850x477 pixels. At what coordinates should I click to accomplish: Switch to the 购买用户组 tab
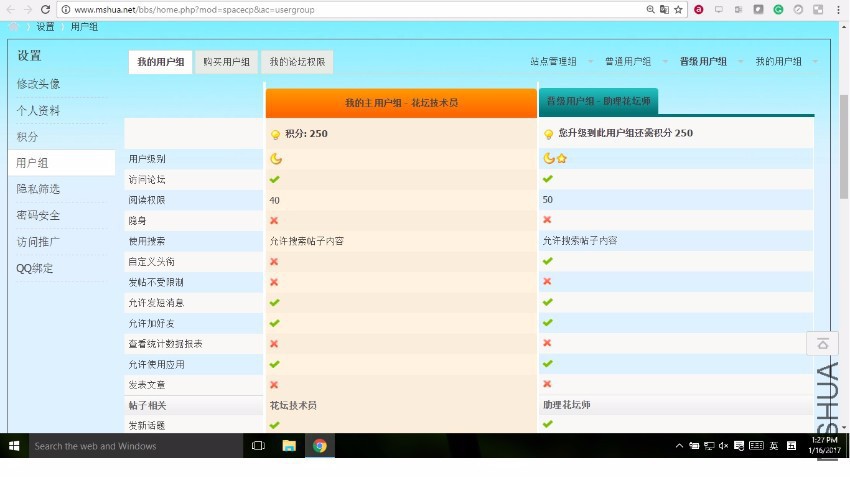226,62
